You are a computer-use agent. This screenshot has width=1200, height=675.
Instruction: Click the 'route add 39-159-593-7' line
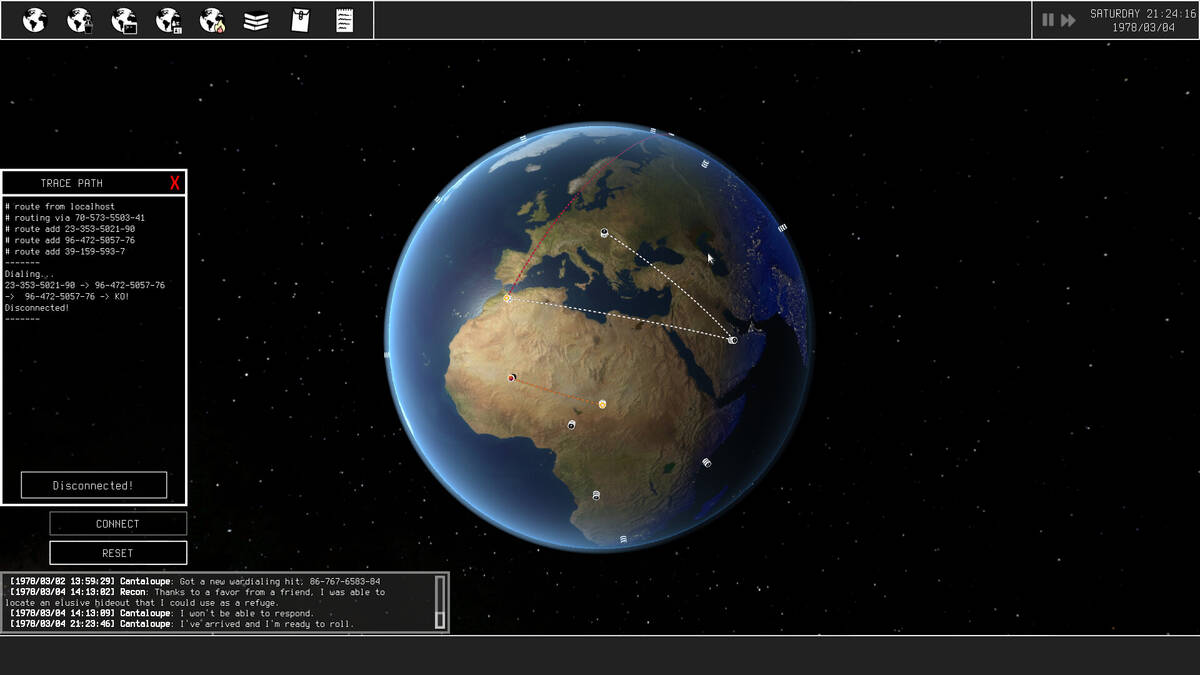click(65, 251)
